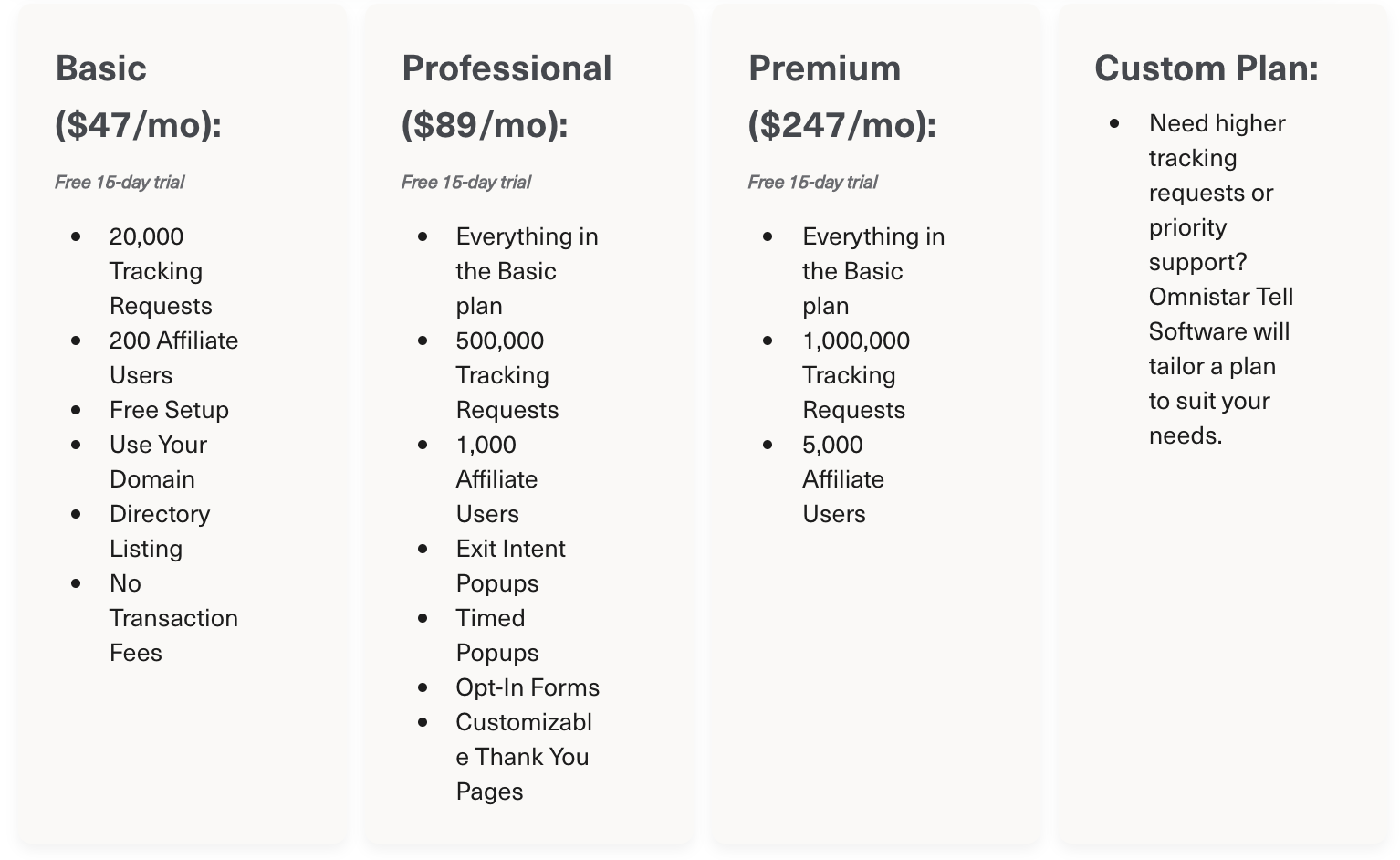1400x860 pixels.
Task: Click the Timed Popups list item
Action: [496, 635]
